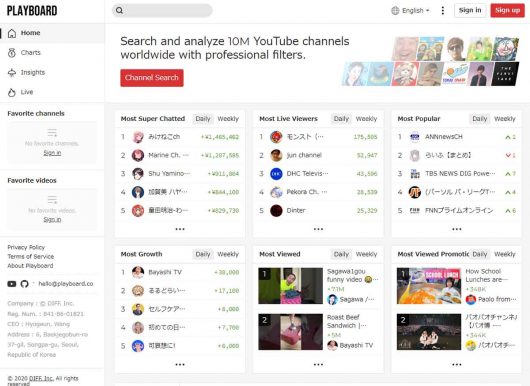530x386 pixels.
Task: Expand more entries under Most Popular
Action: [x=457, y=229]
